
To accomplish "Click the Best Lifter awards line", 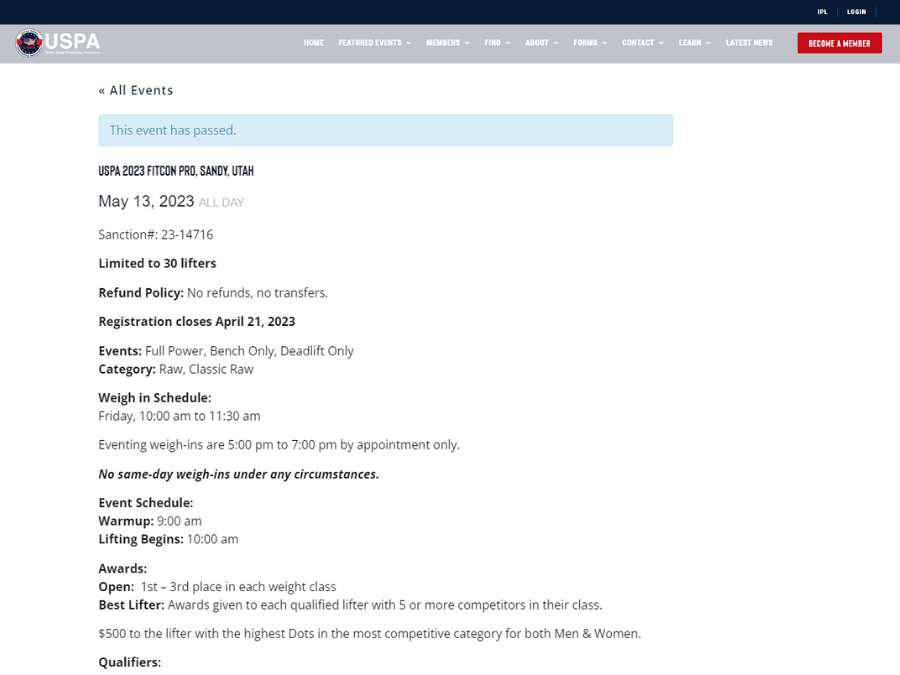I will coord(350,605).
